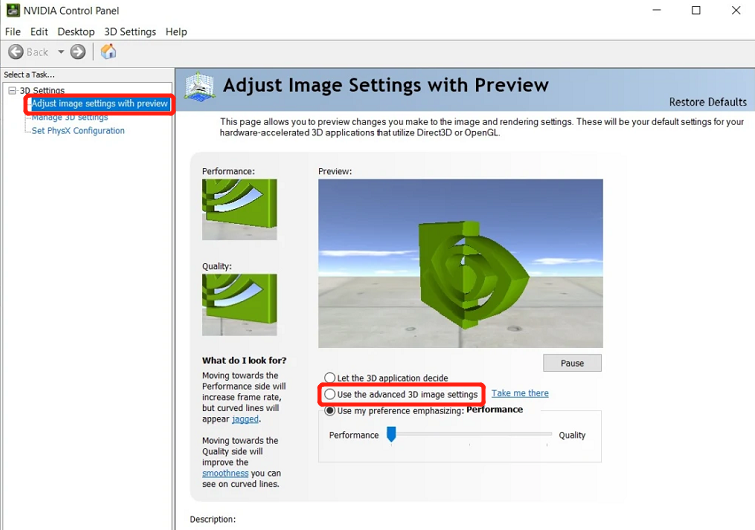Open the Desktop menu
This screenshot has height=530, width=755.
pyautogui.click(x=76, y=32)
